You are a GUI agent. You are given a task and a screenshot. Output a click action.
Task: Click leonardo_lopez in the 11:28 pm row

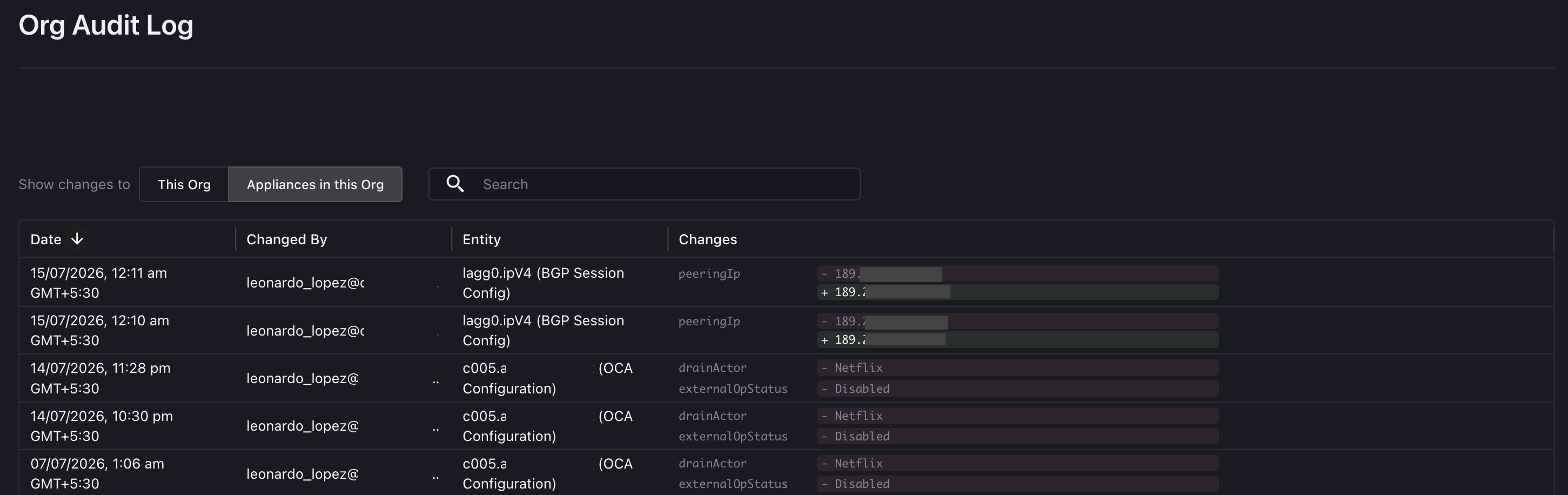click(x=303, y=378)
